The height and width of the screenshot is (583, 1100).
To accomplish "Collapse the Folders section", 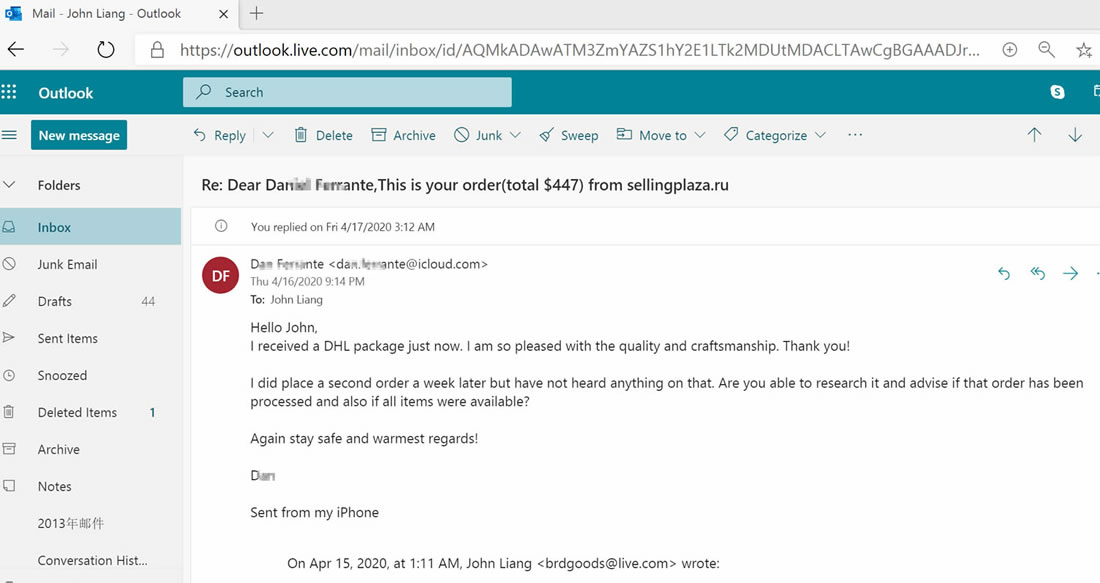I will point(10,185).
